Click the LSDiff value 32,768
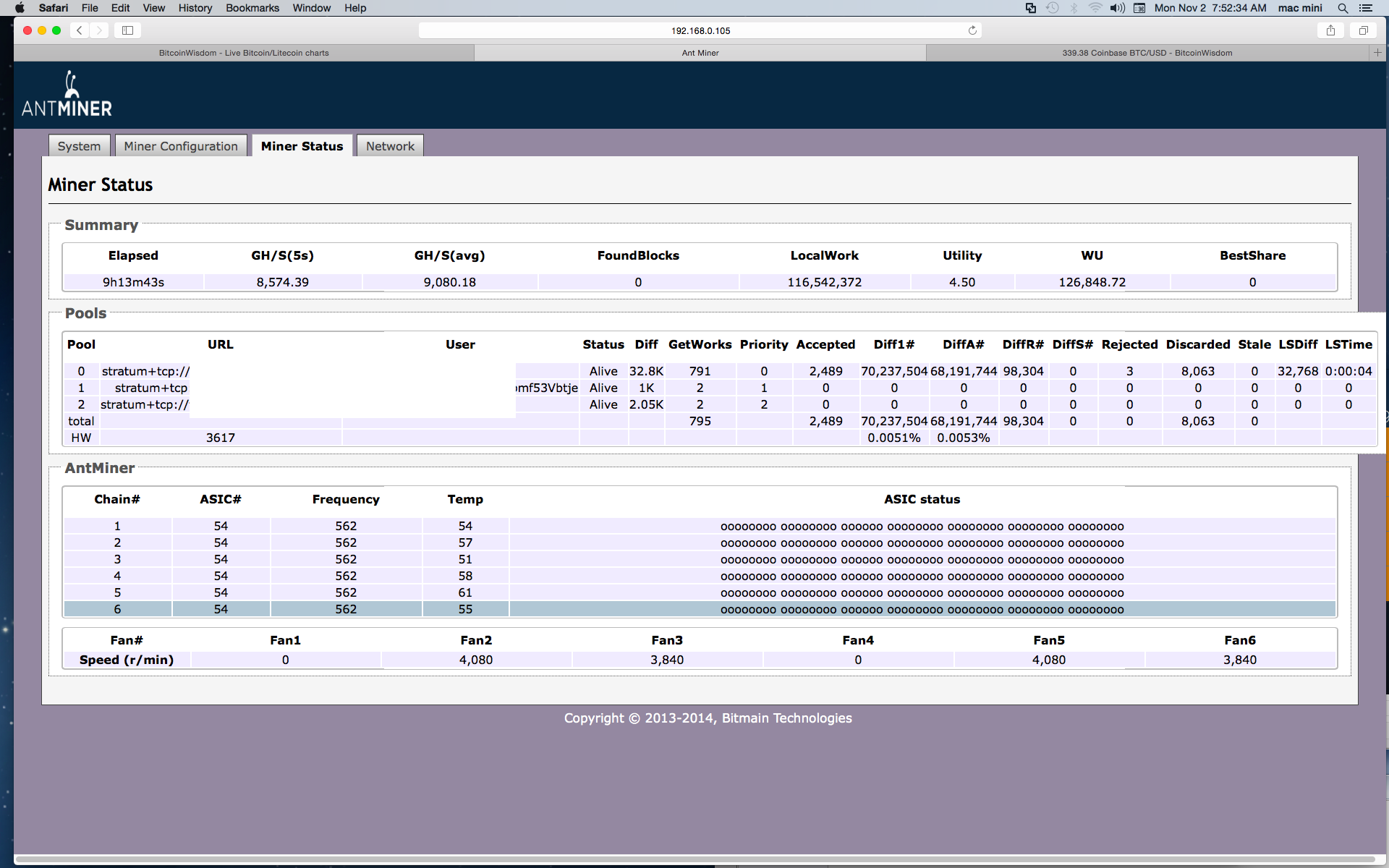The image size is (1389, 868). pos(1298,371)
